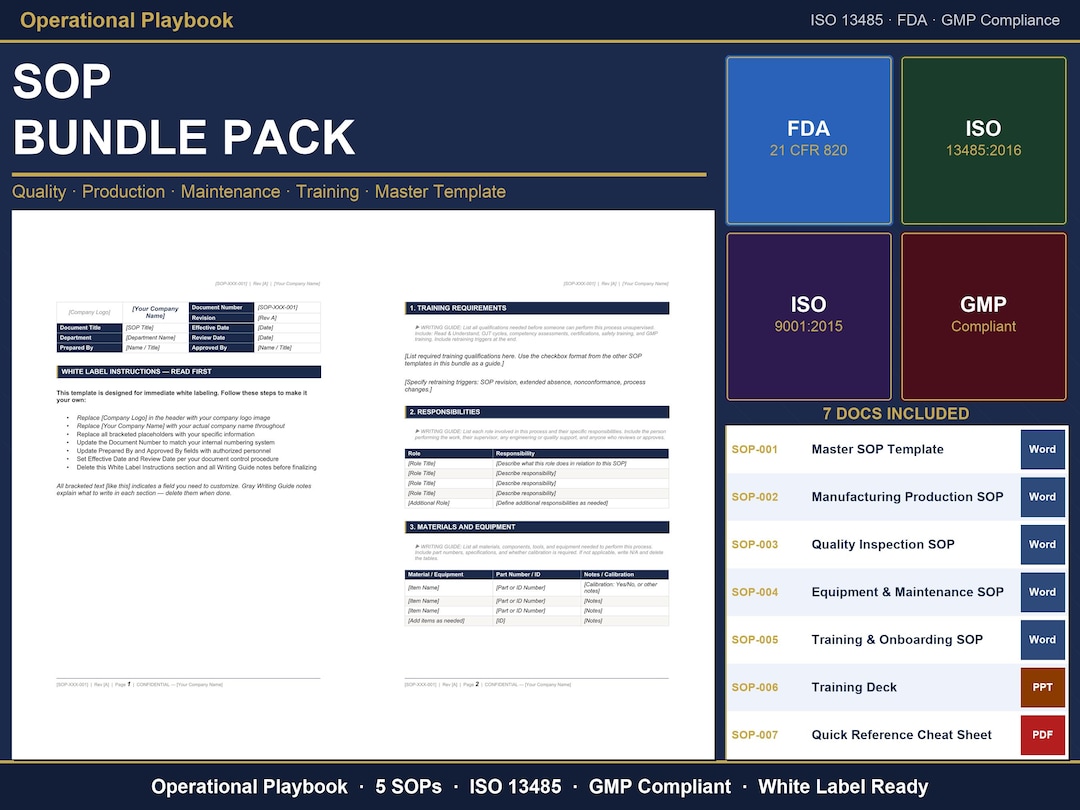Click the SOP-003 document code

pyautogui.click(x=754, y=544)
